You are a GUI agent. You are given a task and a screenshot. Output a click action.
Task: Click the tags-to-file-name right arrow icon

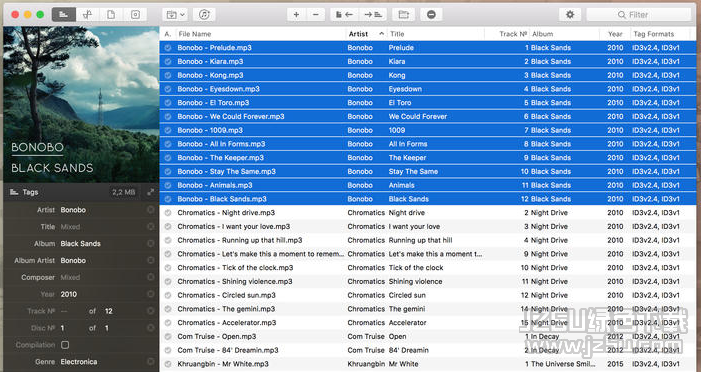[372, 15]
